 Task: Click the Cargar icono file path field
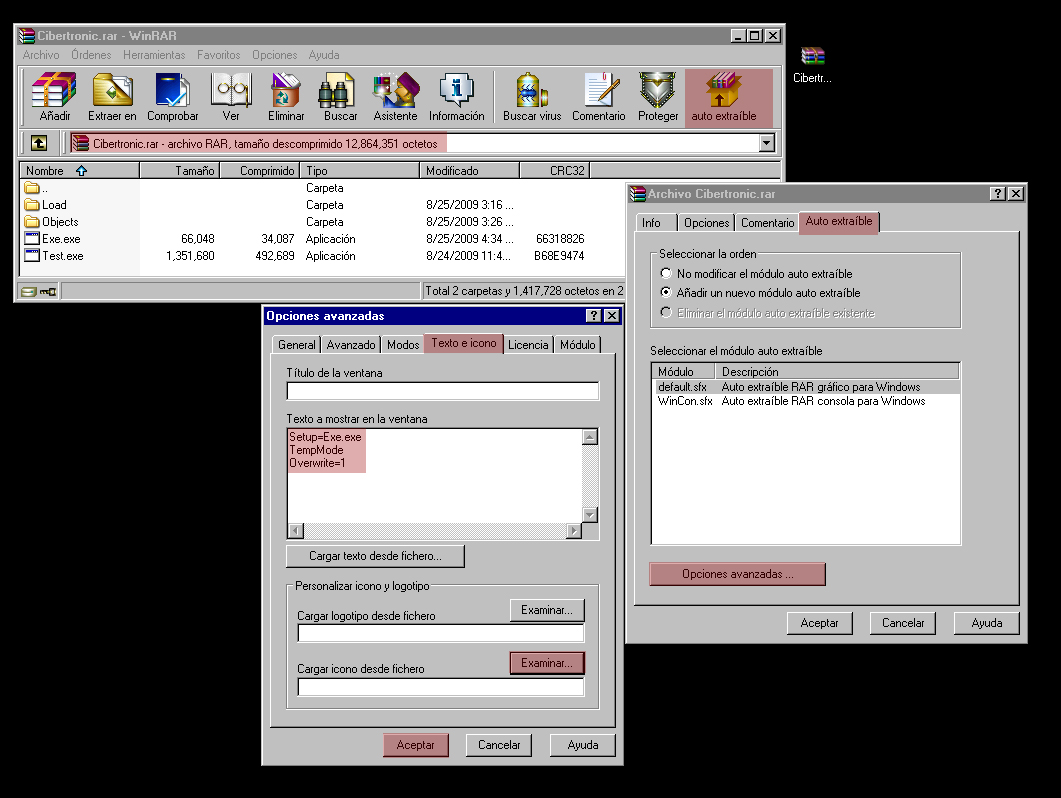pos(441,687)
